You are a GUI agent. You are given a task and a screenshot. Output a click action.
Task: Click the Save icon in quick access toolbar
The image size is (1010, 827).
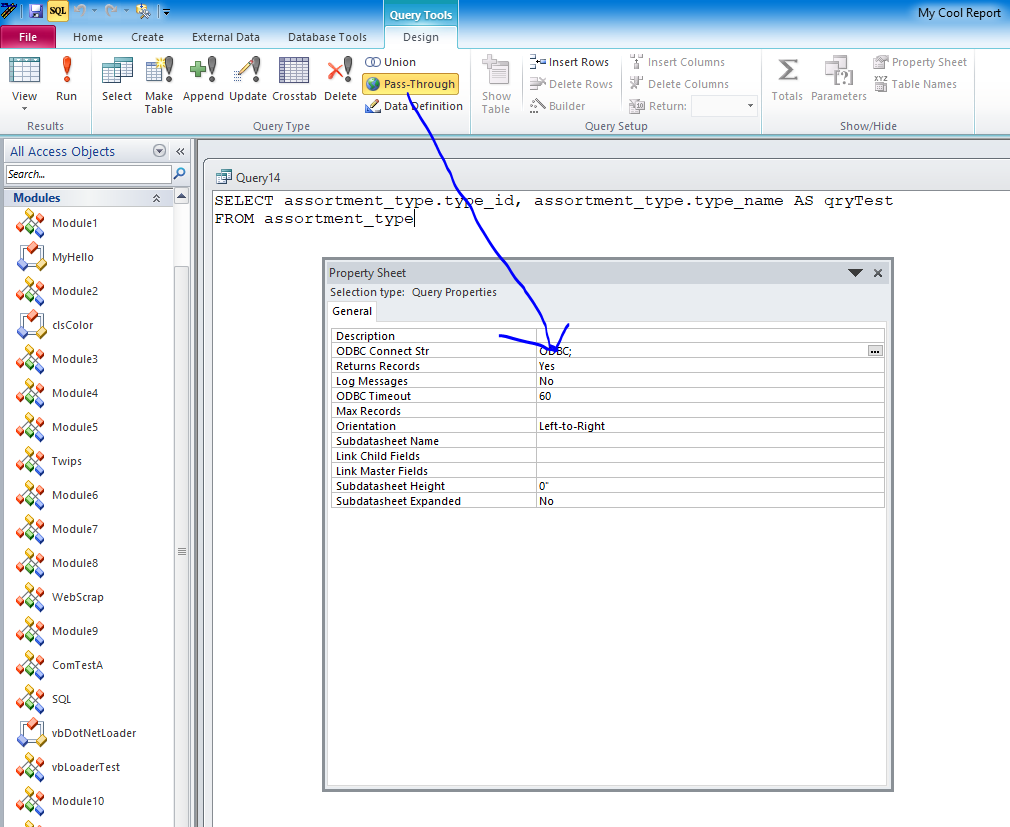coord(36,11)
